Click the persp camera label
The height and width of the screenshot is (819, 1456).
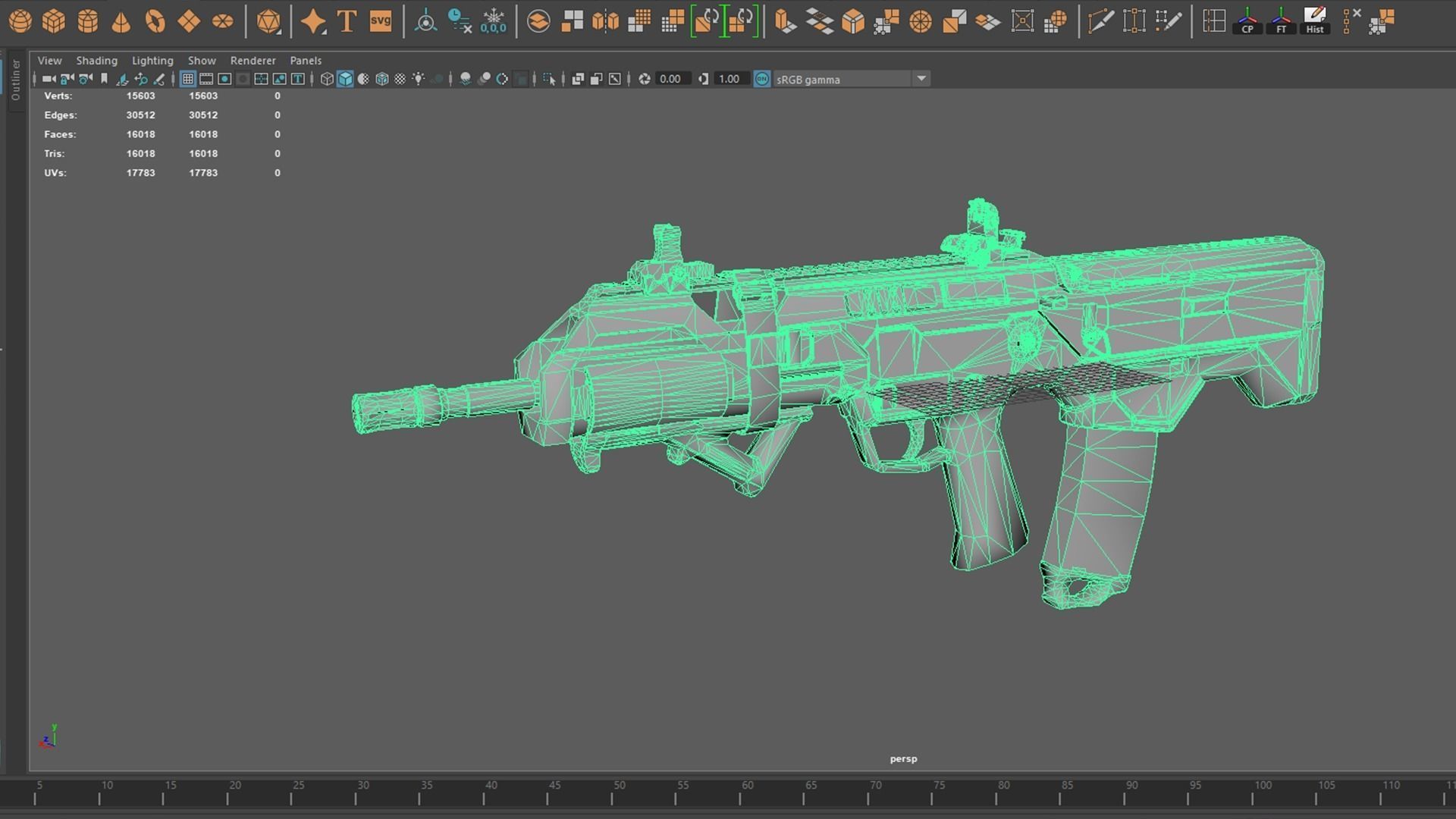[903, 758]
